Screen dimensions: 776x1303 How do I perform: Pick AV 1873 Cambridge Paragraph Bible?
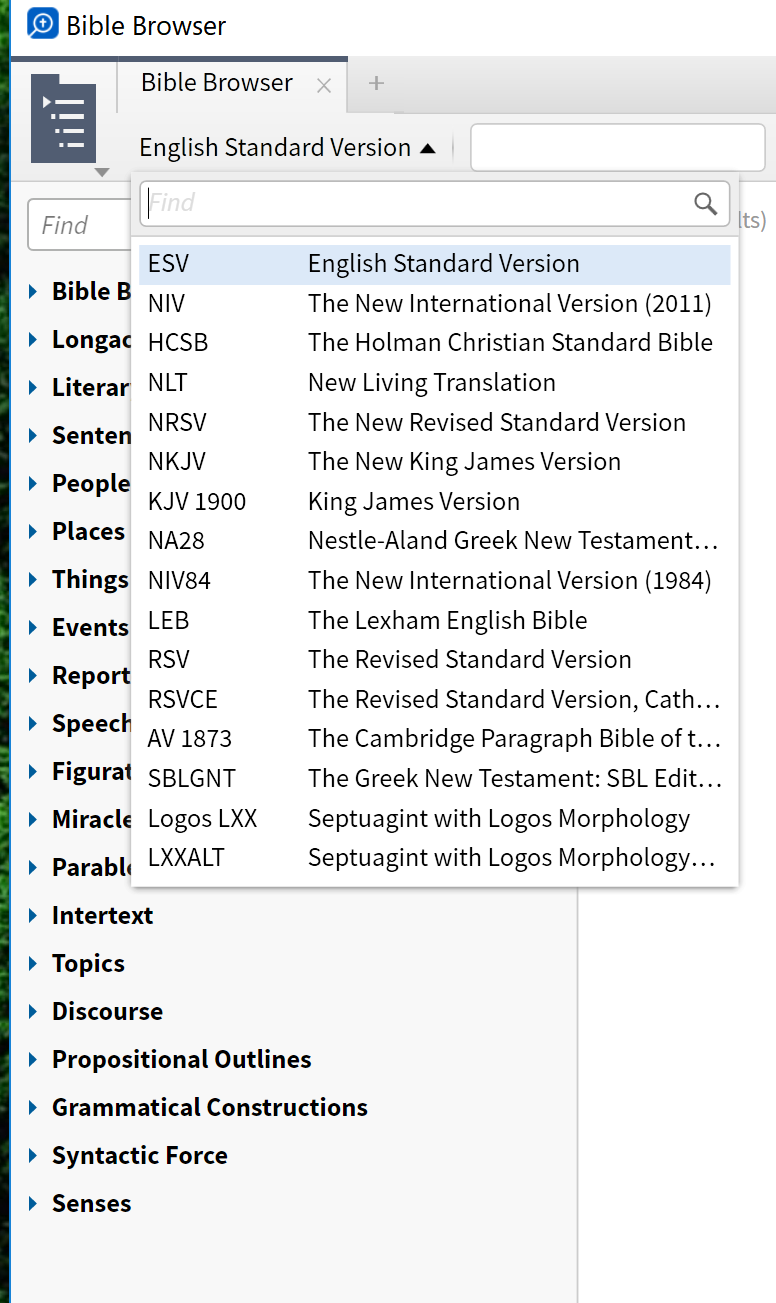(x=435, y=739)
